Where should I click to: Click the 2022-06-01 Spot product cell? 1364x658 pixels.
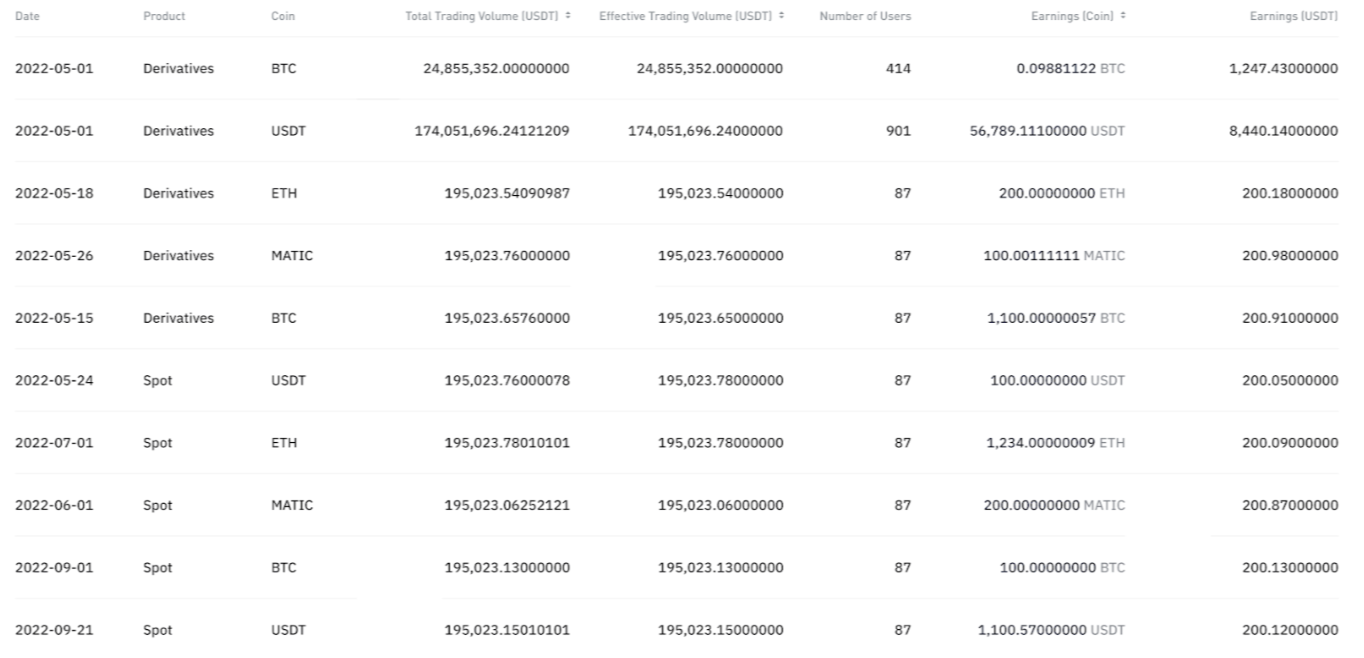pos(157,505)
